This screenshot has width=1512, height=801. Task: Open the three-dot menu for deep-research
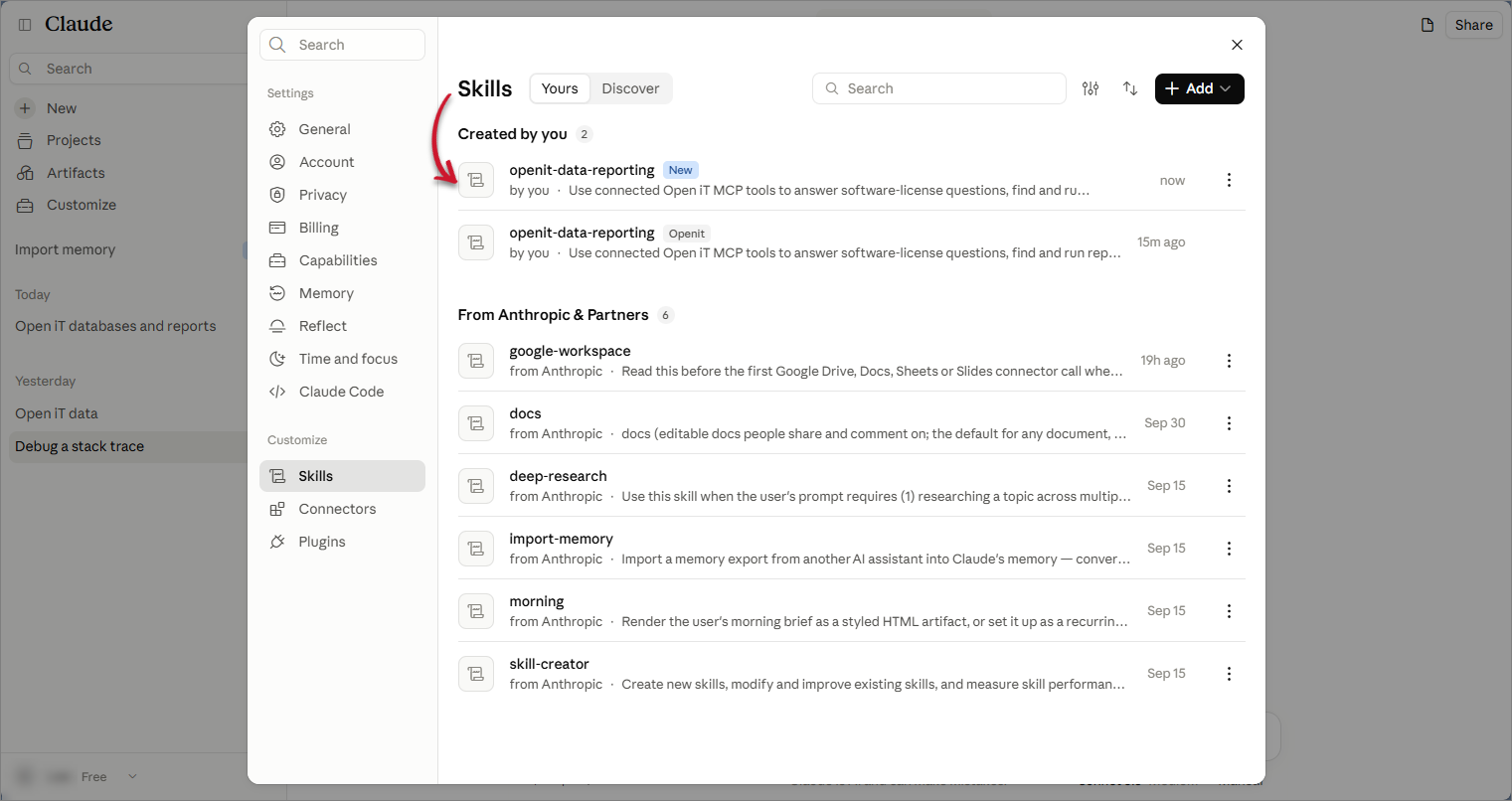[x=1229, y=486]
